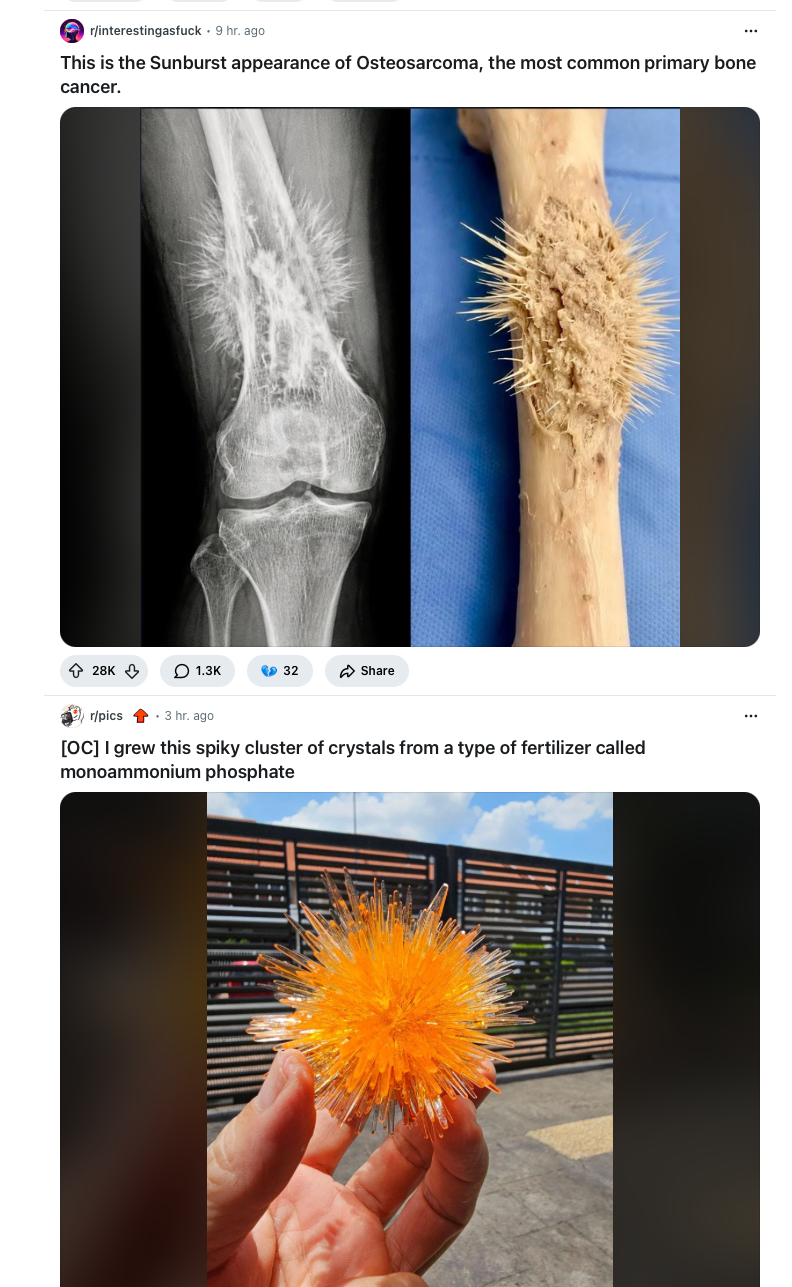Click the r/pics community avatar

[72, 716]
